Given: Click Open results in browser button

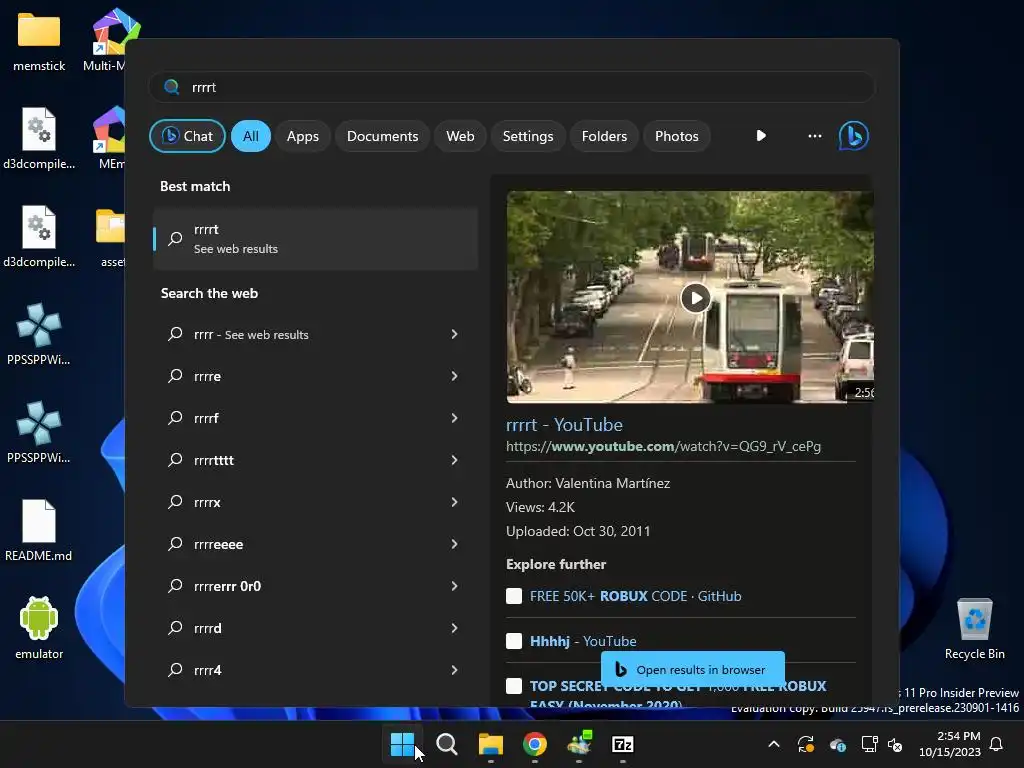Looking at the screenshot, I should (x=693, y=669).
